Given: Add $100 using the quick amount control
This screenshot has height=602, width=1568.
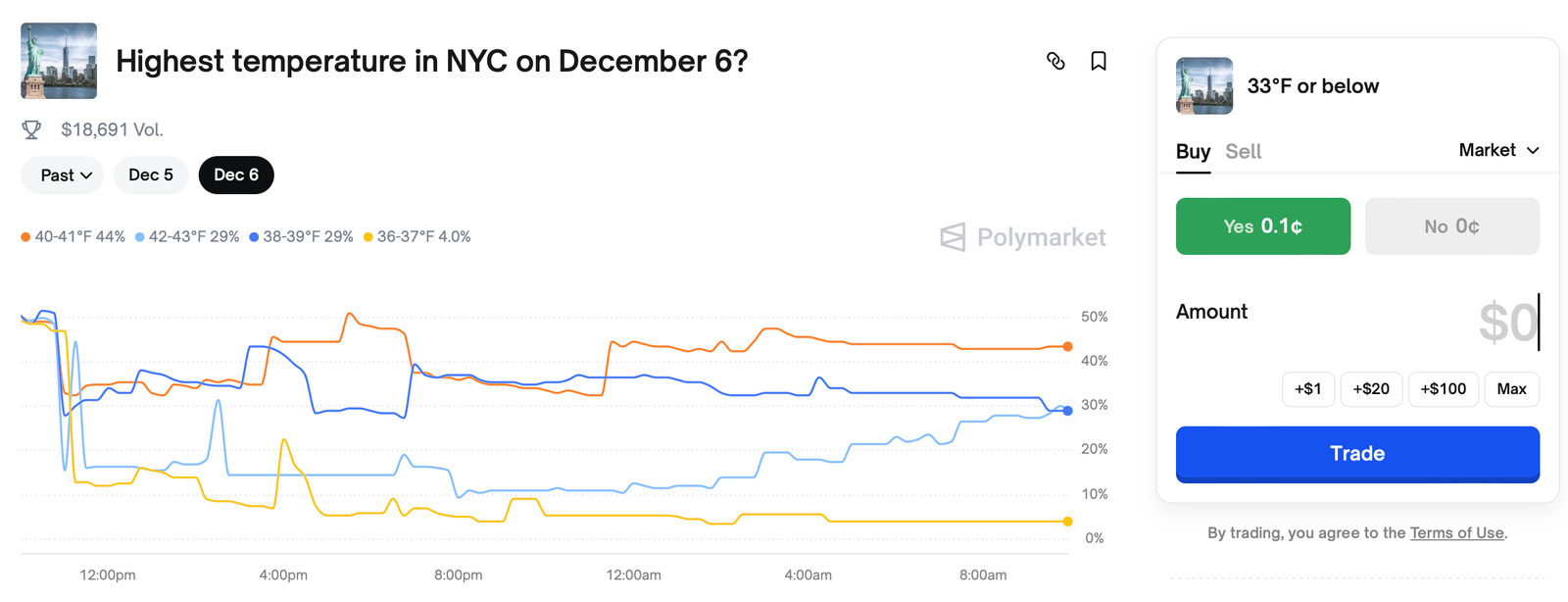Looking at the screenshot, I should (1443, 388).
